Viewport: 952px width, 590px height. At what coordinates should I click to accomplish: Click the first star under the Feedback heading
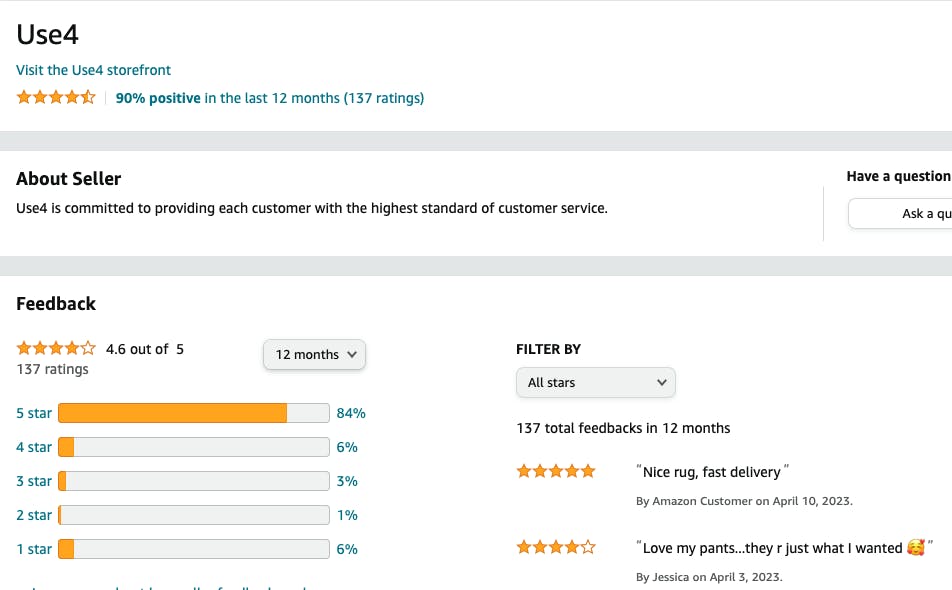pos(23,347)
